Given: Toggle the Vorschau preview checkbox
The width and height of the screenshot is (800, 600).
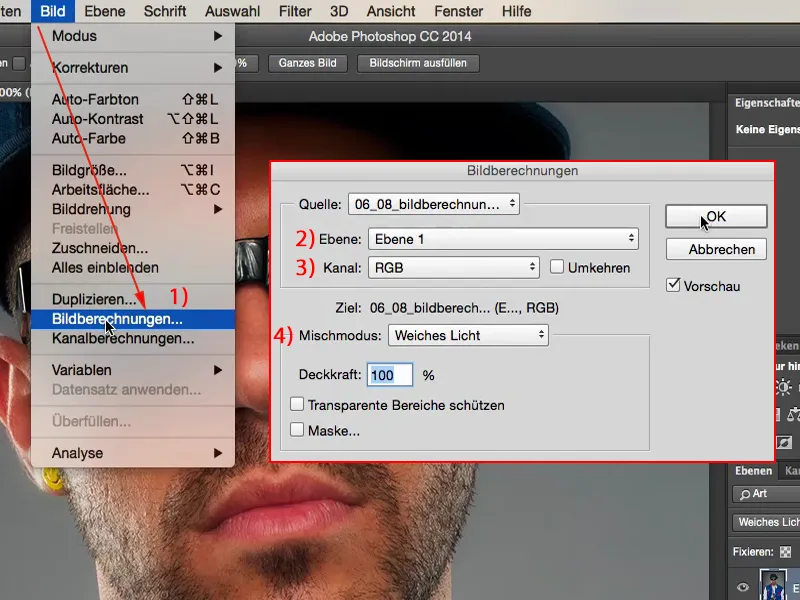Looking at the screenshot, I should point(673,285).
